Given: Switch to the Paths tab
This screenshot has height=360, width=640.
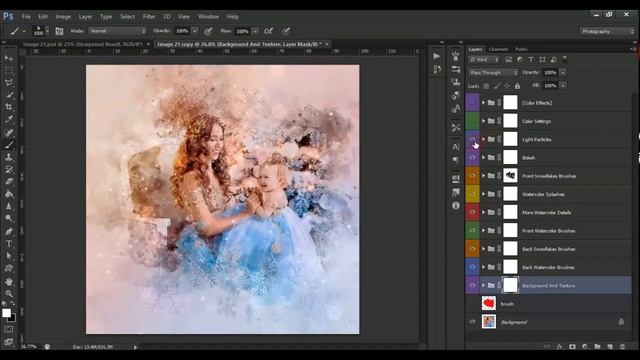Looking at the screenshot, I should tap(521, 49).
